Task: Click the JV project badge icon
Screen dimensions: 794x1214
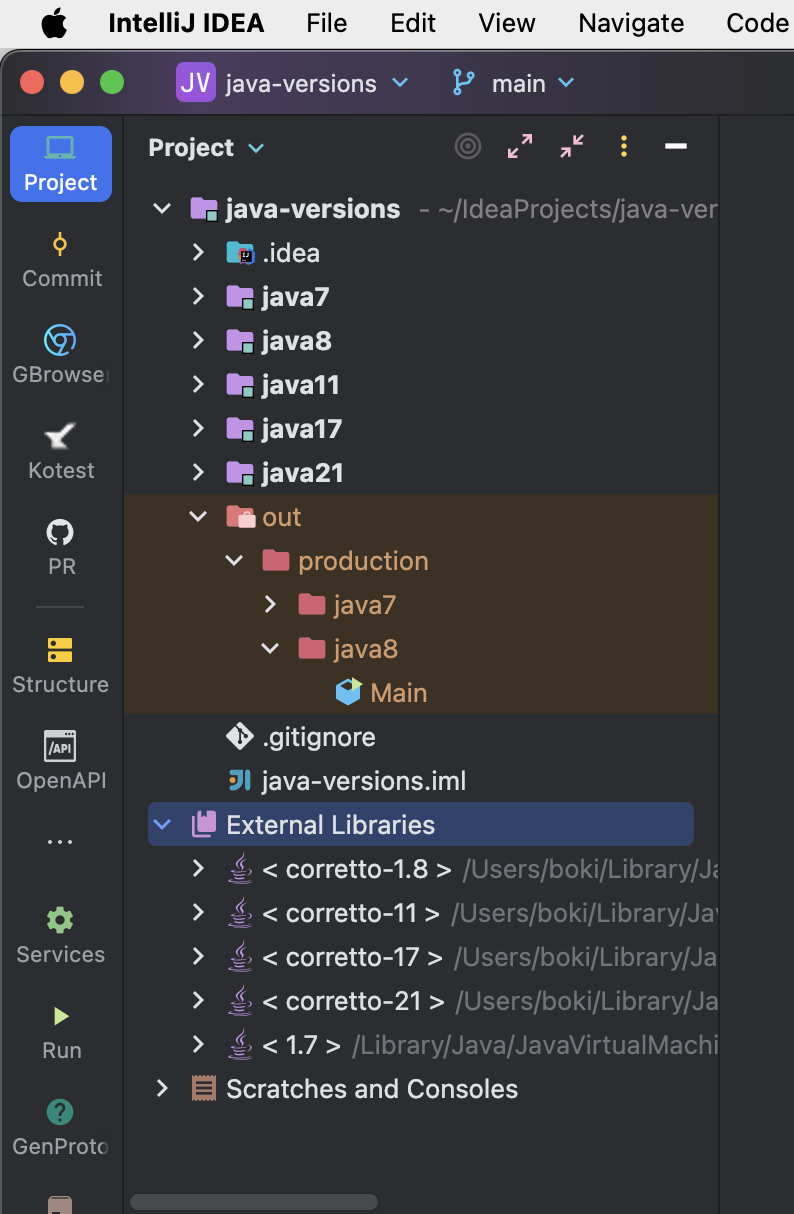Action: click(196, 83)
